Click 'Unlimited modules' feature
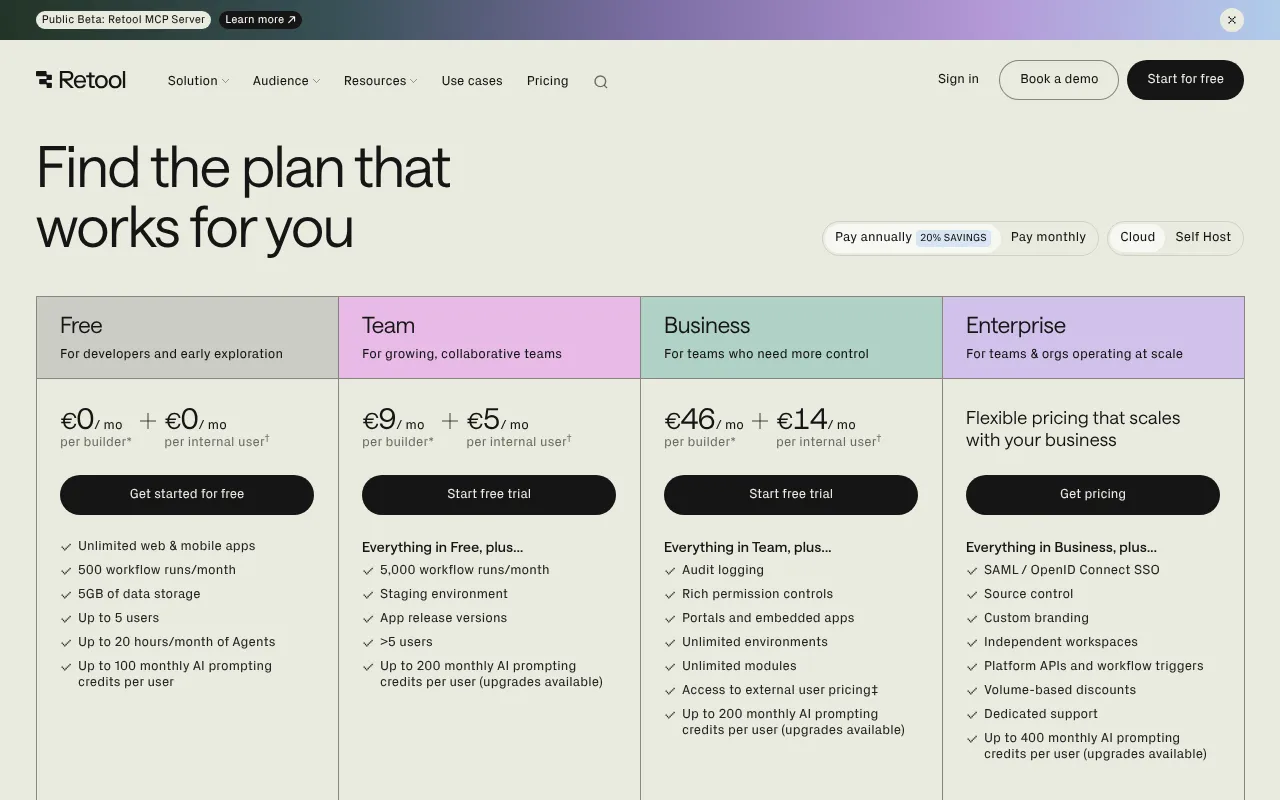Image resolution: width=1280 pixels, height=800 pixels. coord(739,666)
